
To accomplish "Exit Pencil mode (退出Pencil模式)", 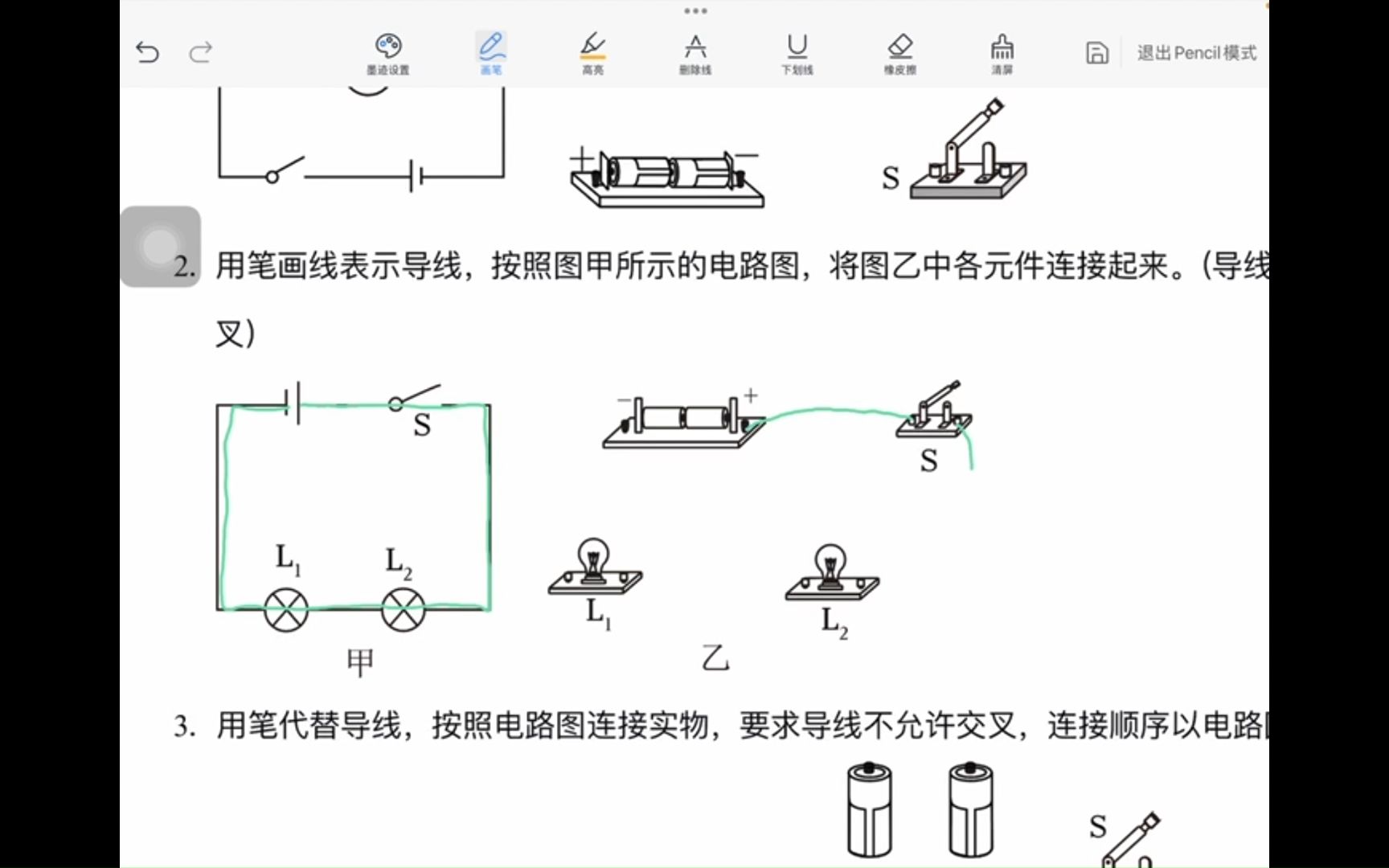I will coord(1196,53).
